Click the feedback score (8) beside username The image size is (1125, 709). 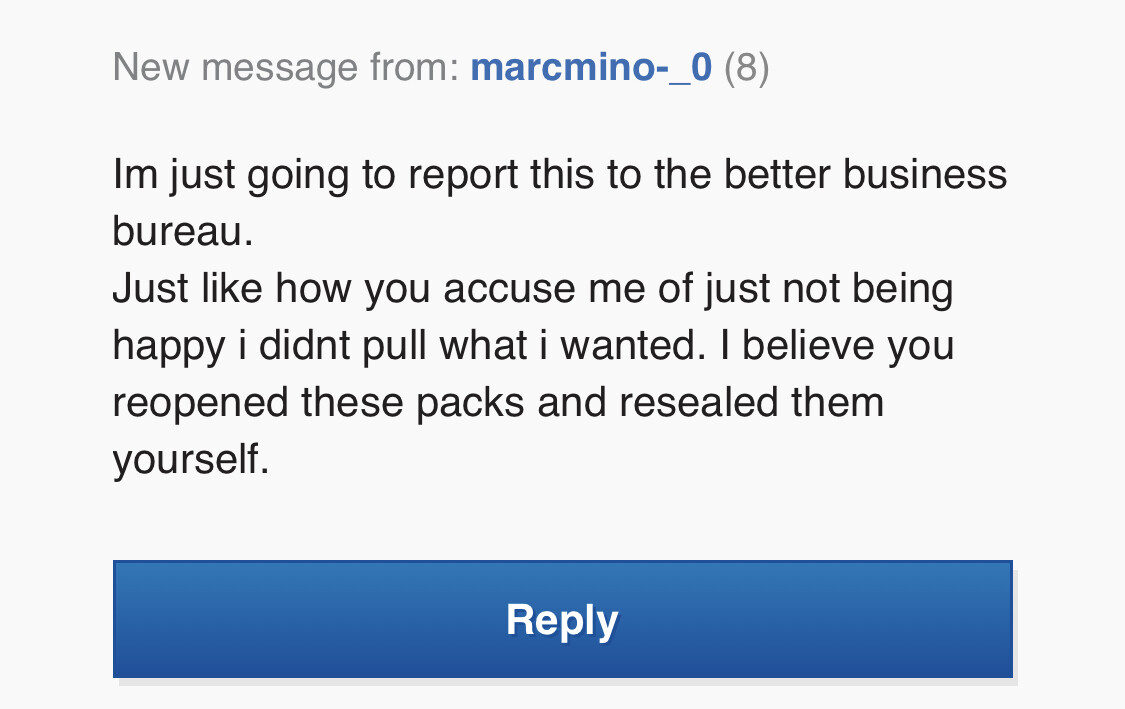tap(747, 68)
